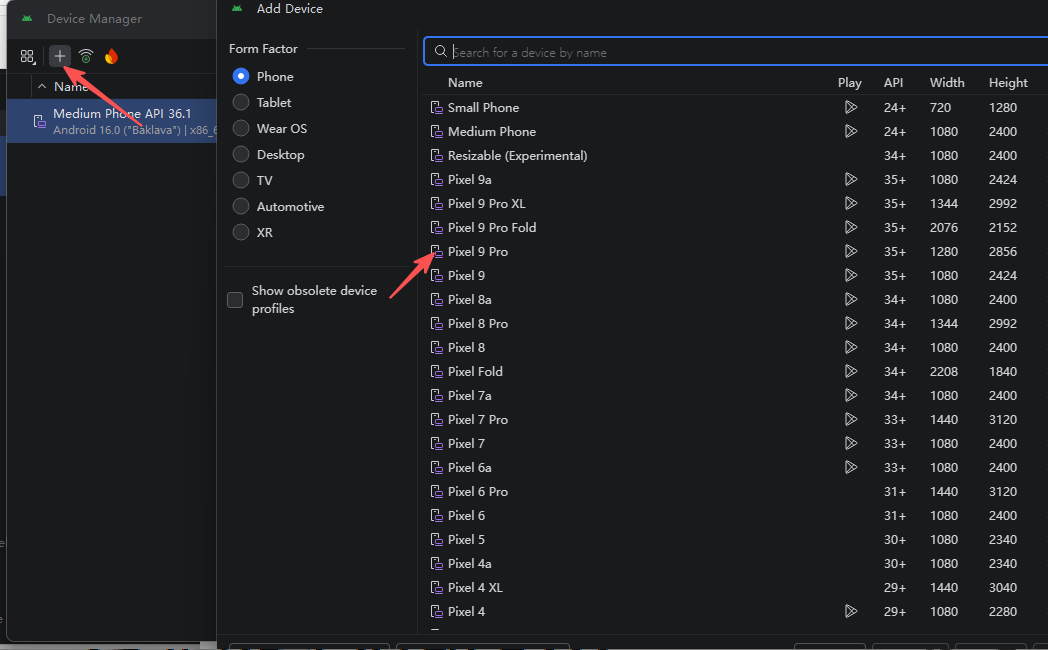
Task: Click the Play Store icon for Pixel 9 Pro XL
Action: tap(850, 203)
